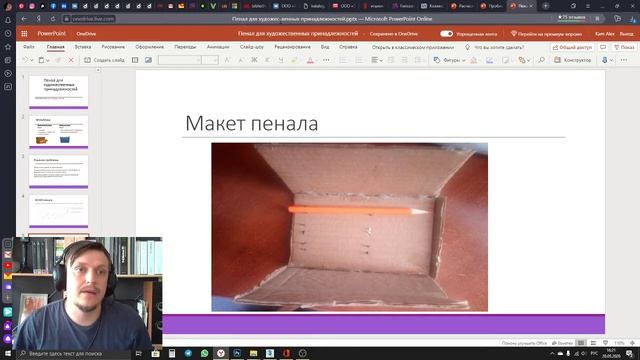Click the Макет пенала slide title
The width and height of the screenshot is (640, 360).
tap(251, 124)
